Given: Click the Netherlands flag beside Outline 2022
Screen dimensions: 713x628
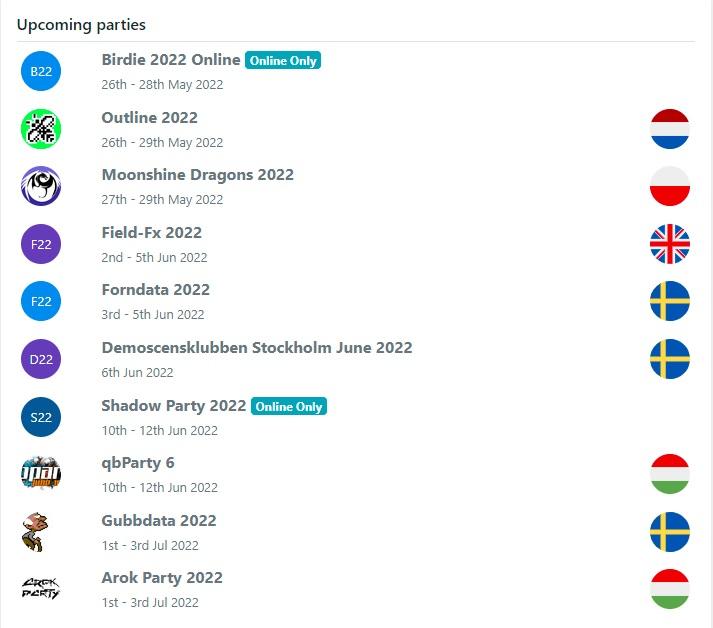Looking at the screenshot, I should [670, 129].
